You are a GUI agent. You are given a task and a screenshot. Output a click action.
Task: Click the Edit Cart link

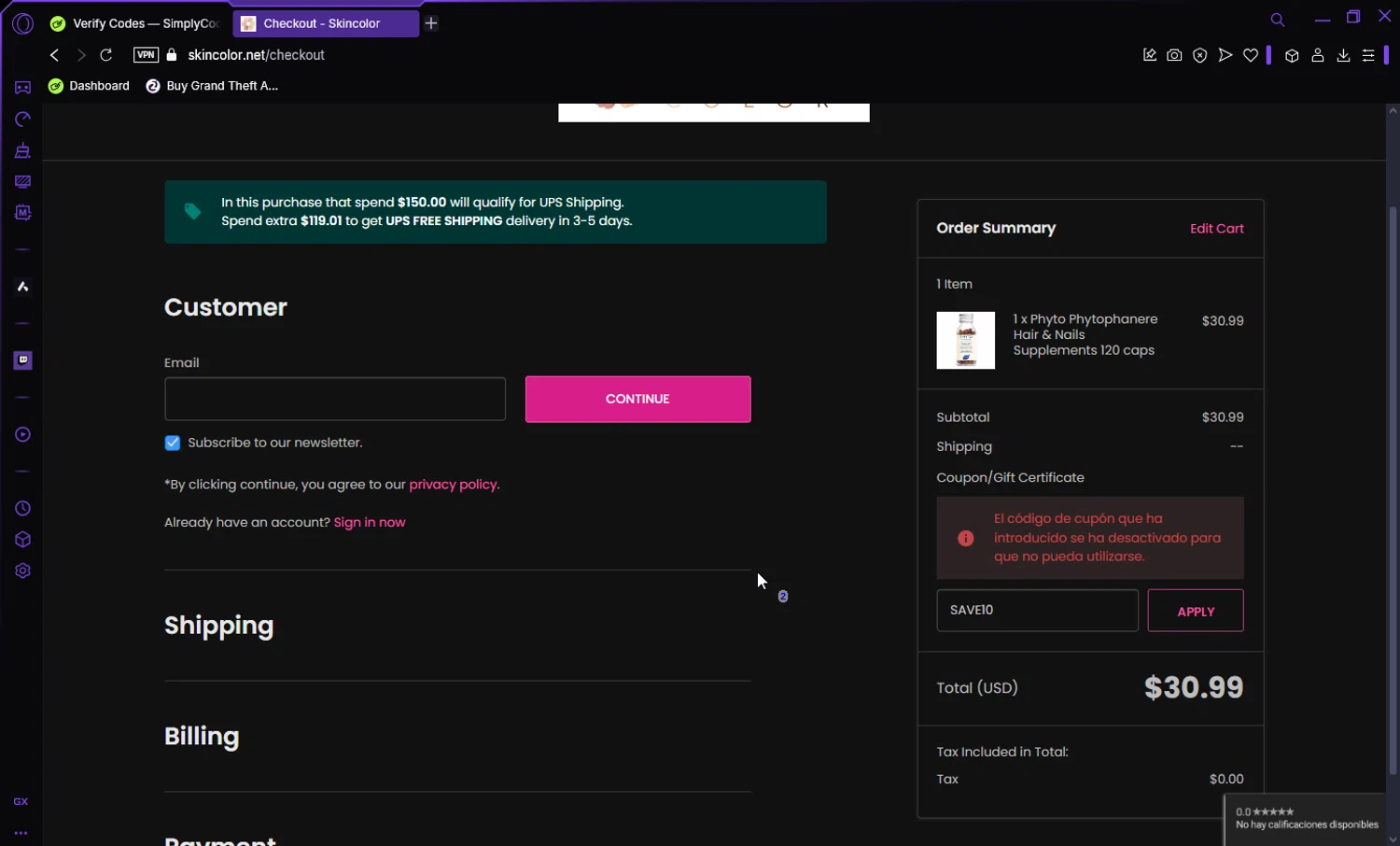pos(1216,229)
